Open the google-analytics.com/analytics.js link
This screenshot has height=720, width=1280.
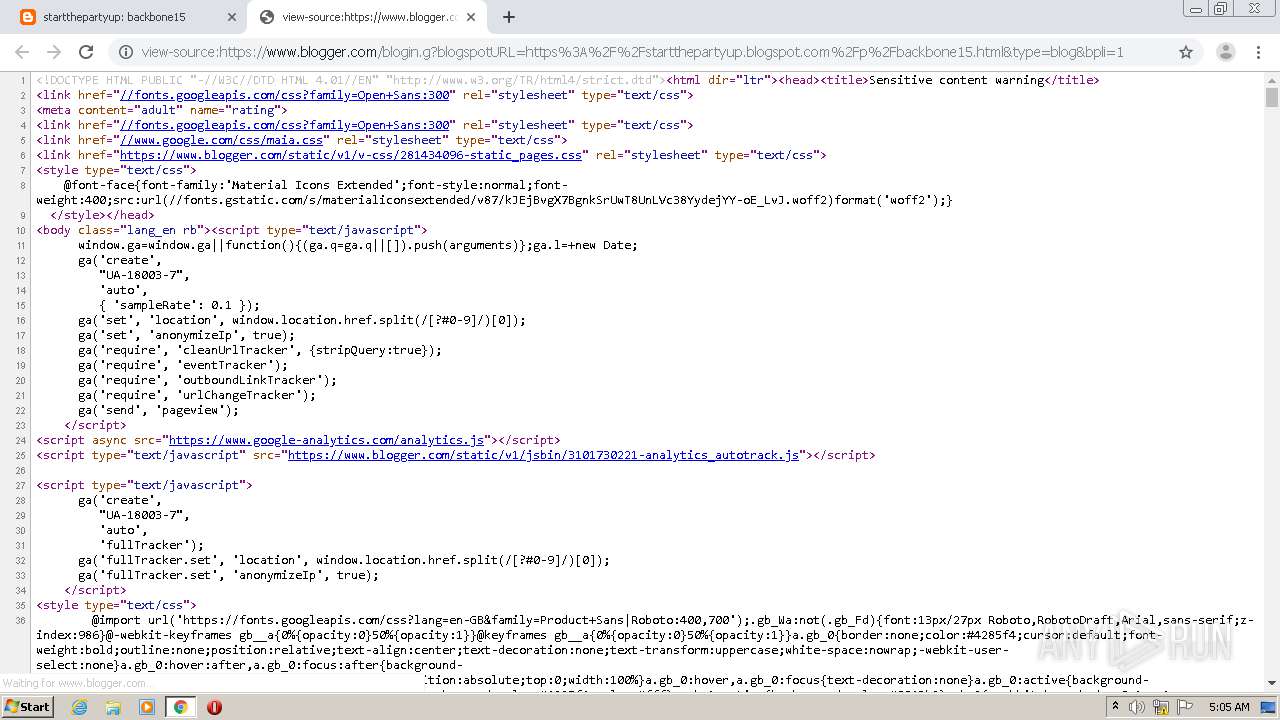click(326, 440)
